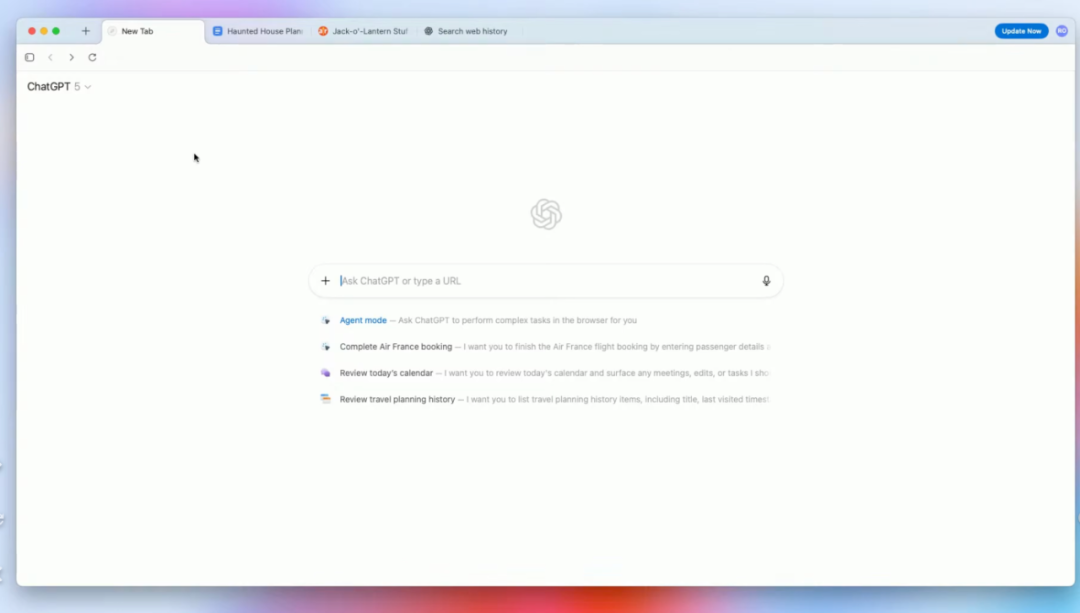The width and height of the screenshot is (1080, 613).
Task: Open a new tab with plus icon
Action: tap(85, 31)
